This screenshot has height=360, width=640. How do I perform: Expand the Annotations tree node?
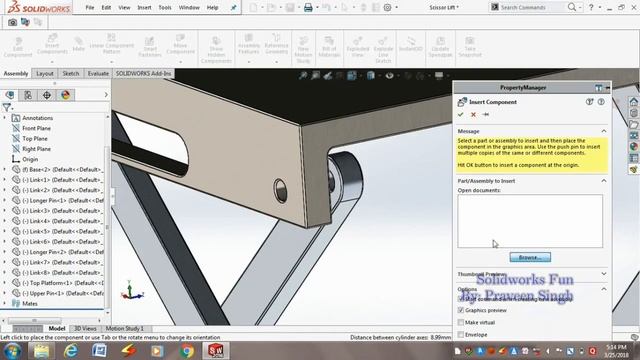(4, 118)
